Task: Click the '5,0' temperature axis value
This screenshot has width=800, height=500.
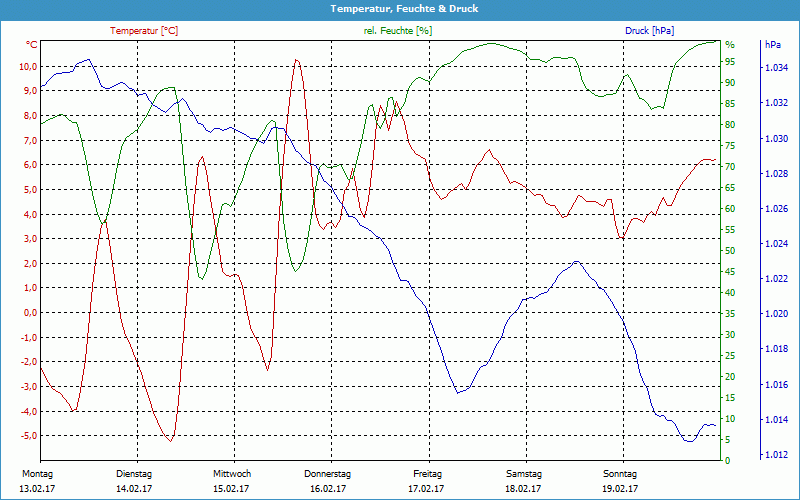Action: pos(30,190)
